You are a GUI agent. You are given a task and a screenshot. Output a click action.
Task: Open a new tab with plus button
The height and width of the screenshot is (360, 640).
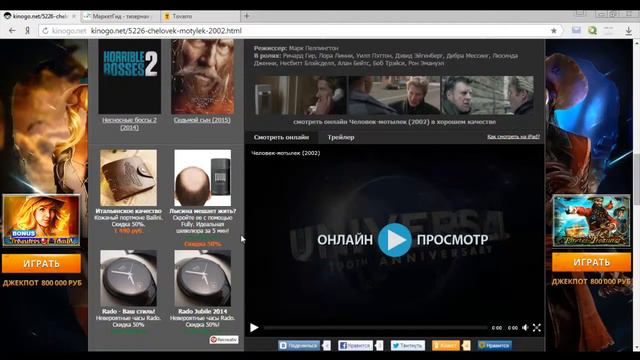coord(247,16)
